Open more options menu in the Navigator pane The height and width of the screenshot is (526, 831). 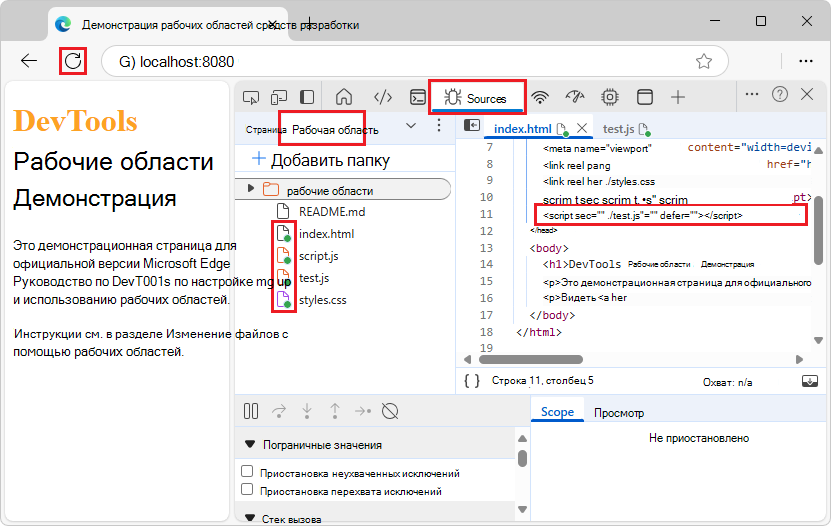[x=438, y=126]
